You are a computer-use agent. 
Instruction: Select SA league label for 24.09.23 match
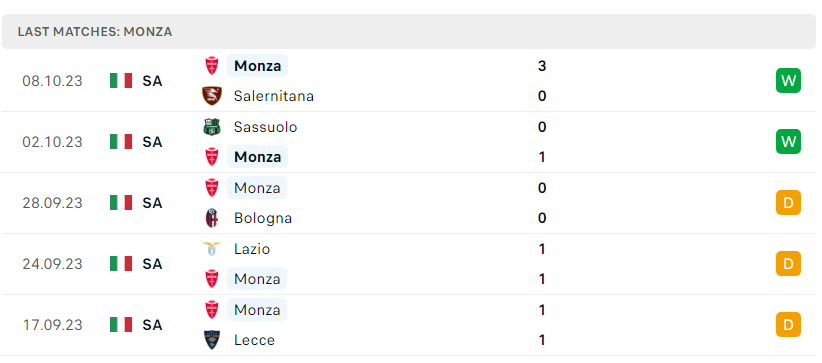[152, 264]
